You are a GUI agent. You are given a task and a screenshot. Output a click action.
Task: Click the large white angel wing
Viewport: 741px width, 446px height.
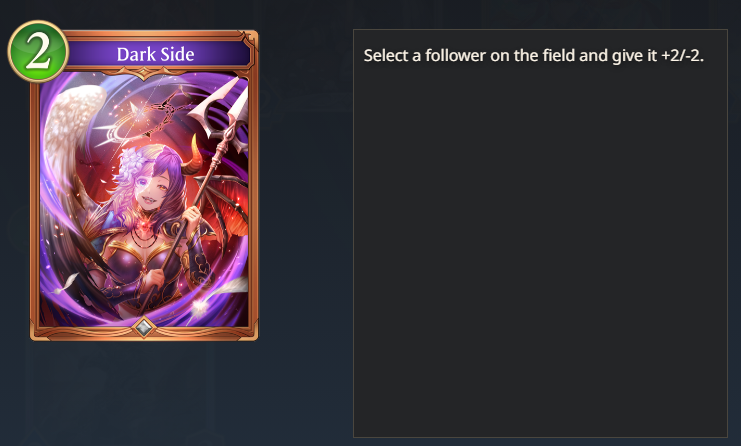tap(71, 142)
